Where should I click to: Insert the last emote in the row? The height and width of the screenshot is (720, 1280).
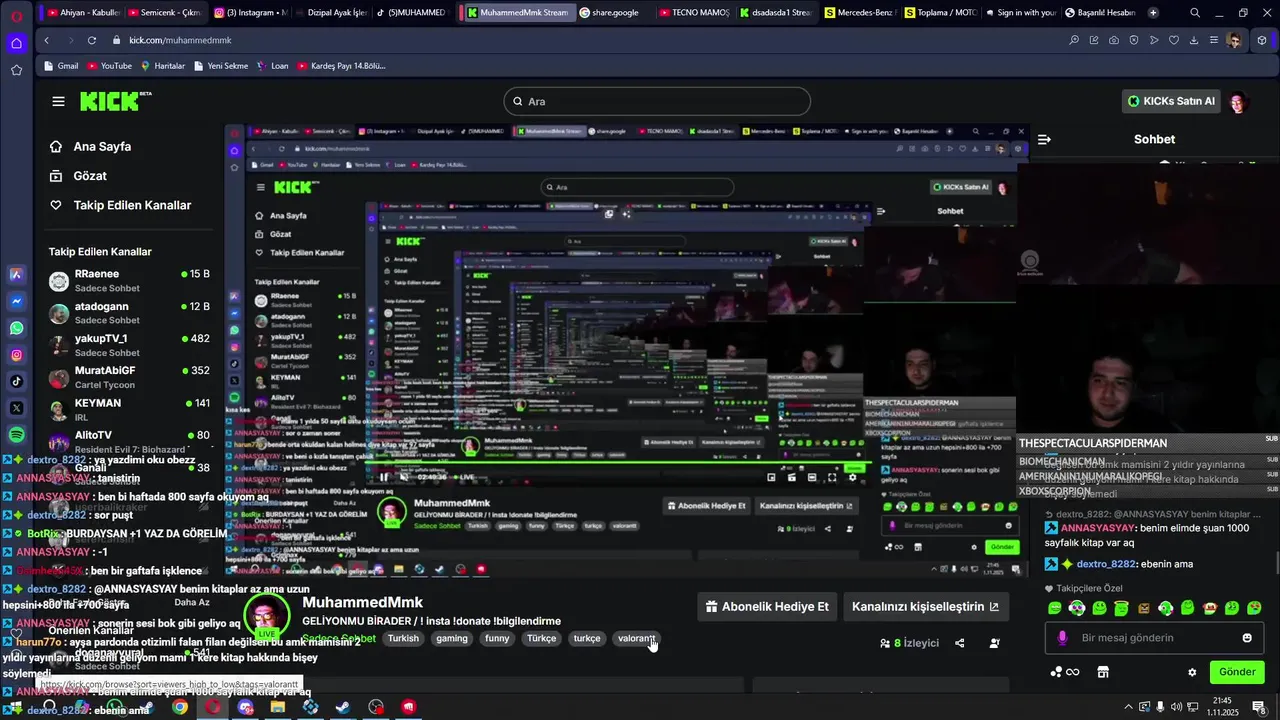tap(1255, 608)
